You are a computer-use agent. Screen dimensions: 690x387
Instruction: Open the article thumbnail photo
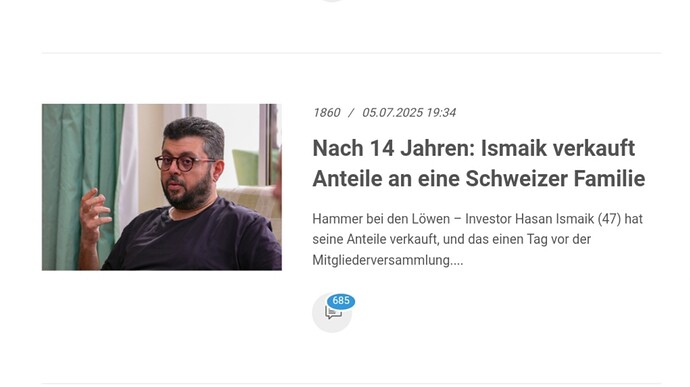[162, 187]
